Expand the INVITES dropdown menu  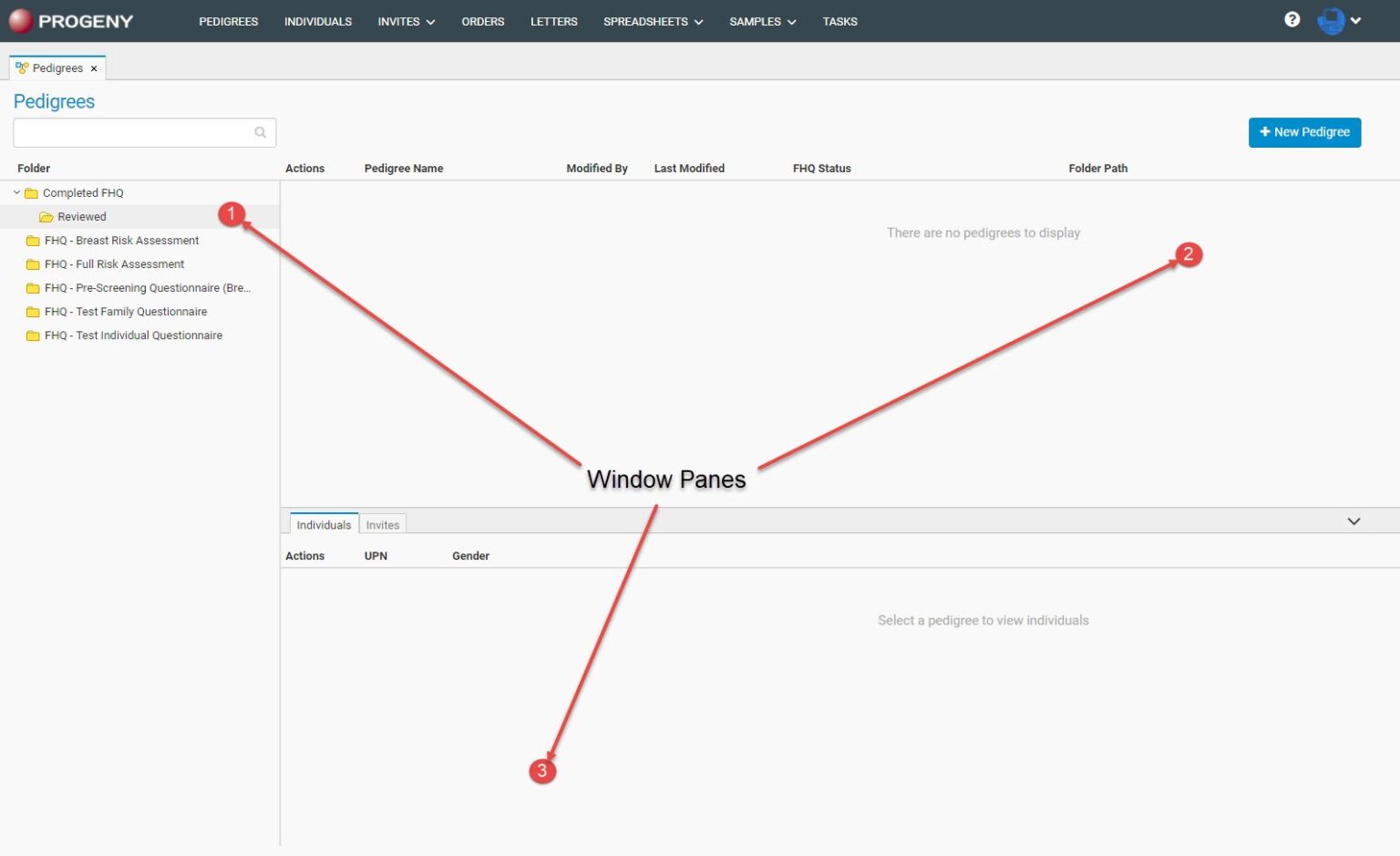pos(406,21)
